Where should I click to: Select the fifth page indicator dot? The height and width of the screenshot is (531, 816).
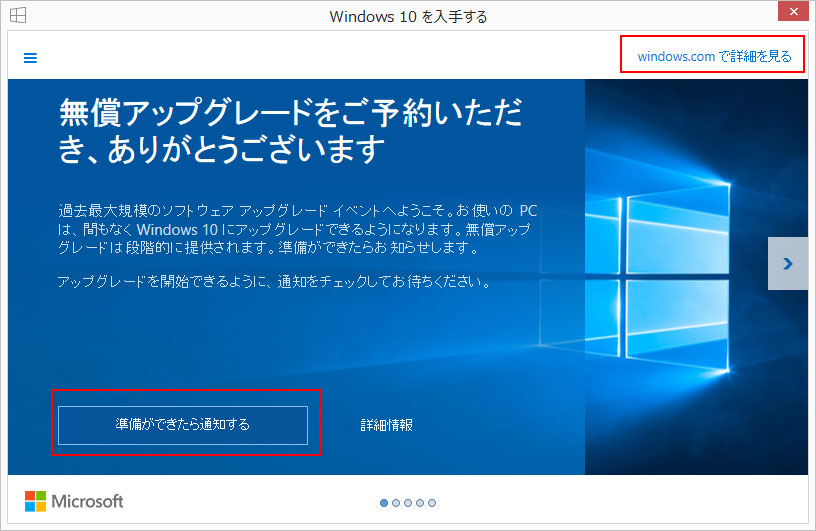click(432, 503)
